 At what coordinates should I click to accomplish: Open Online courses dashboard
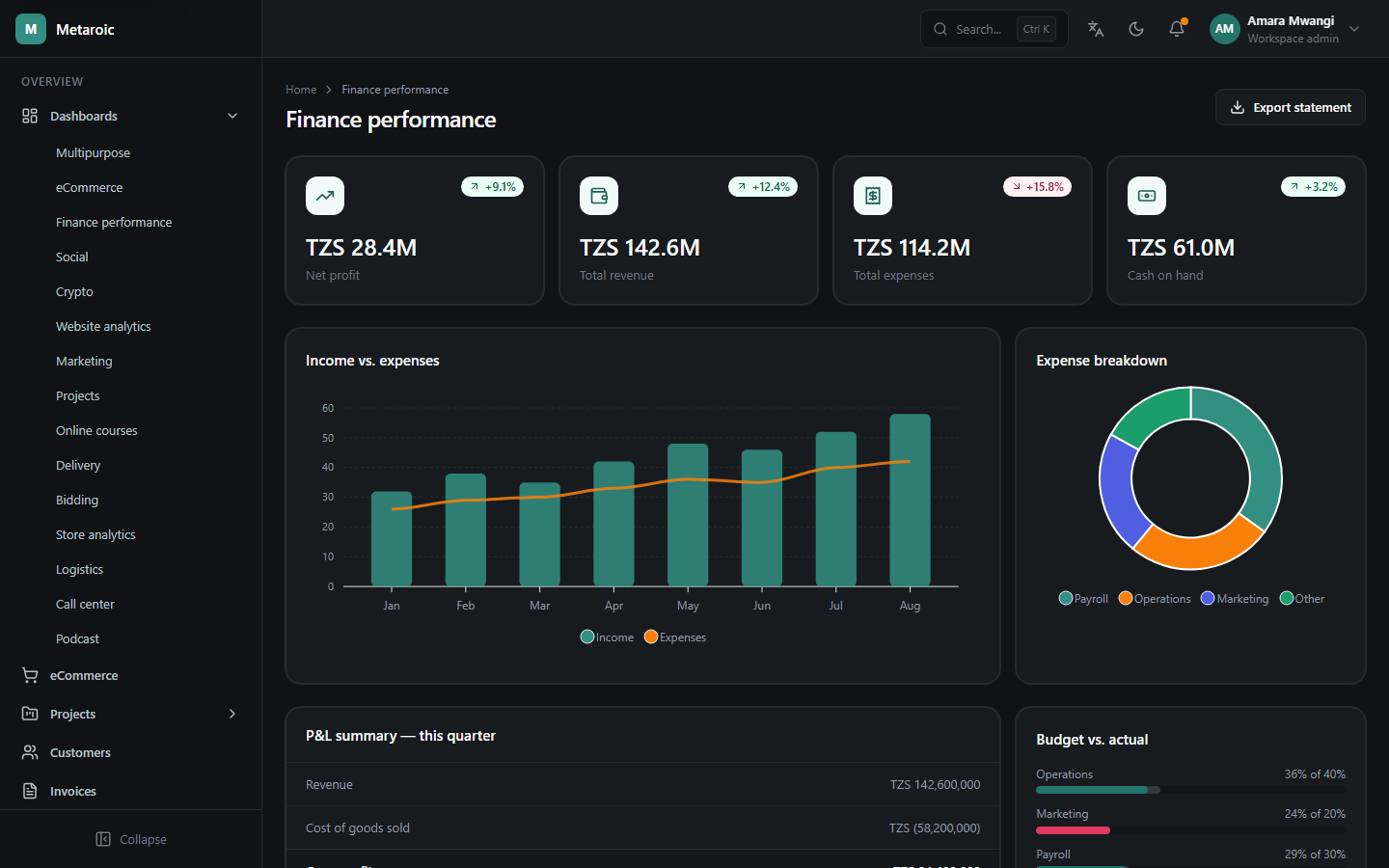click(x=96, y=430)
